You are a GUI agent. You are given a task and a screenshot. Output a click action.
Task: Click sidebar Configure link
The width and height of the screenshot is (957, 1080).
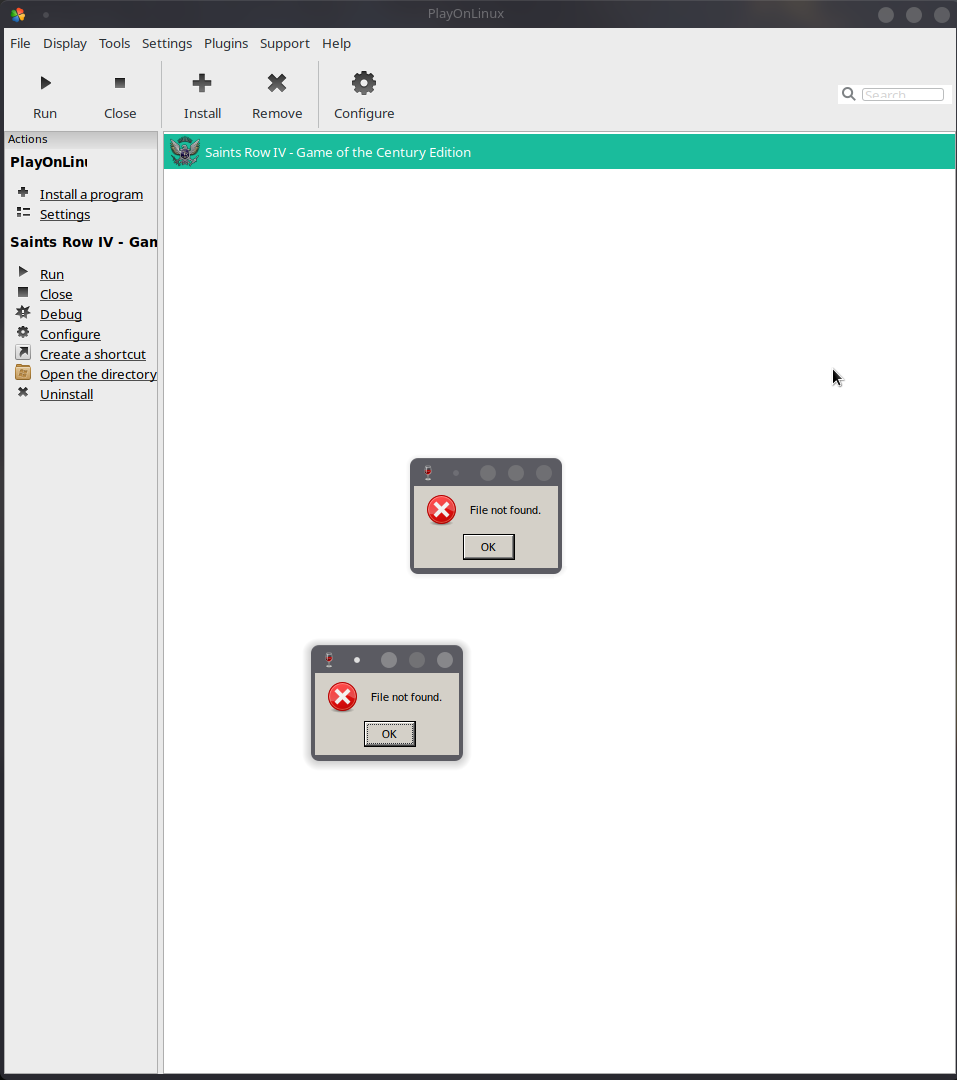(x=70, y=334)
